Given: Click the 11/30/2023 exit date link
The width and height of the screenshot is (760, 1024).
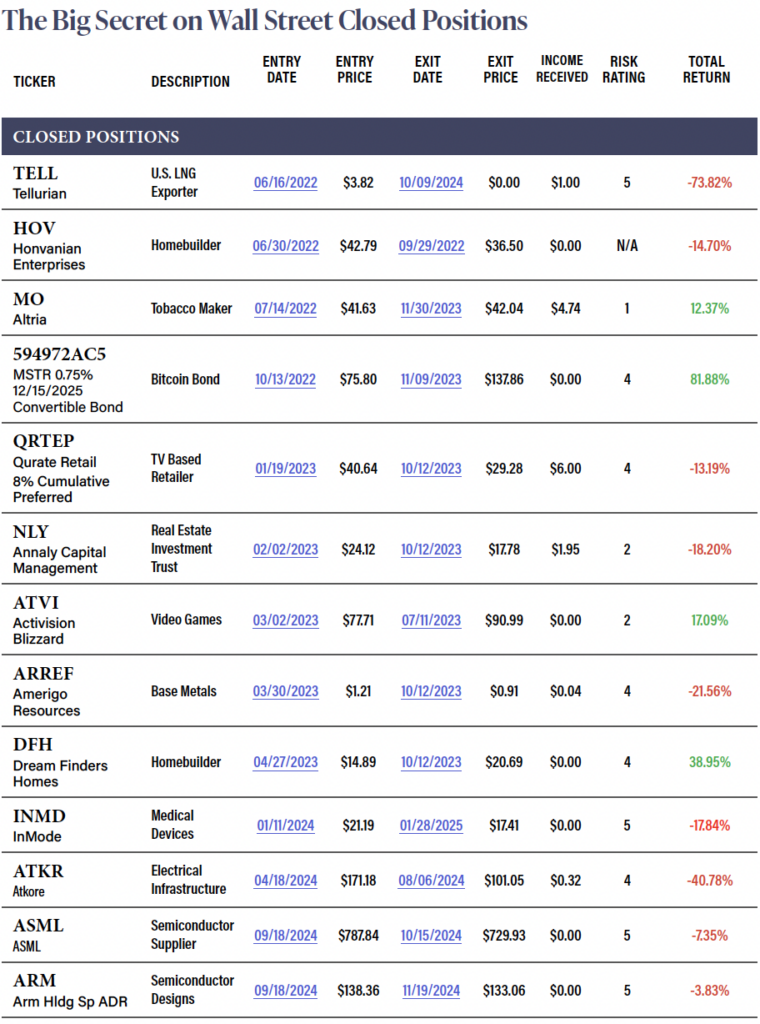Looking at the screenshot, I should (431, 309).
